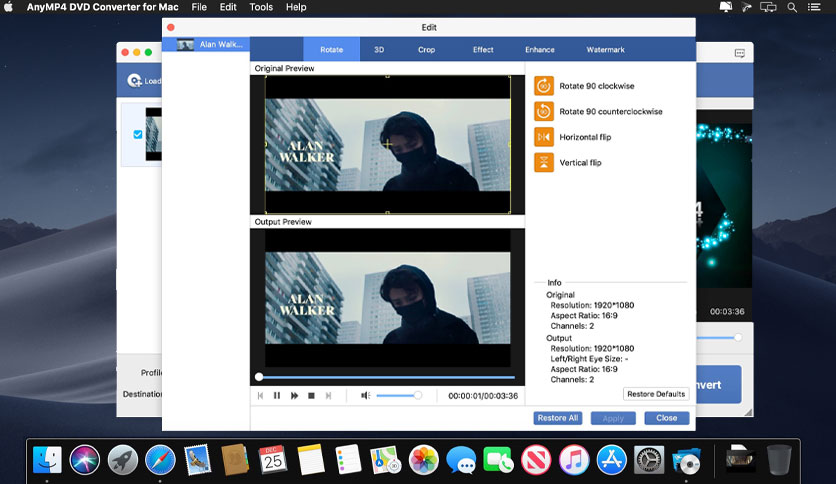Viewport: 836px width, 484px height.
Task: Click the Apply button
Action: [613, 418]
